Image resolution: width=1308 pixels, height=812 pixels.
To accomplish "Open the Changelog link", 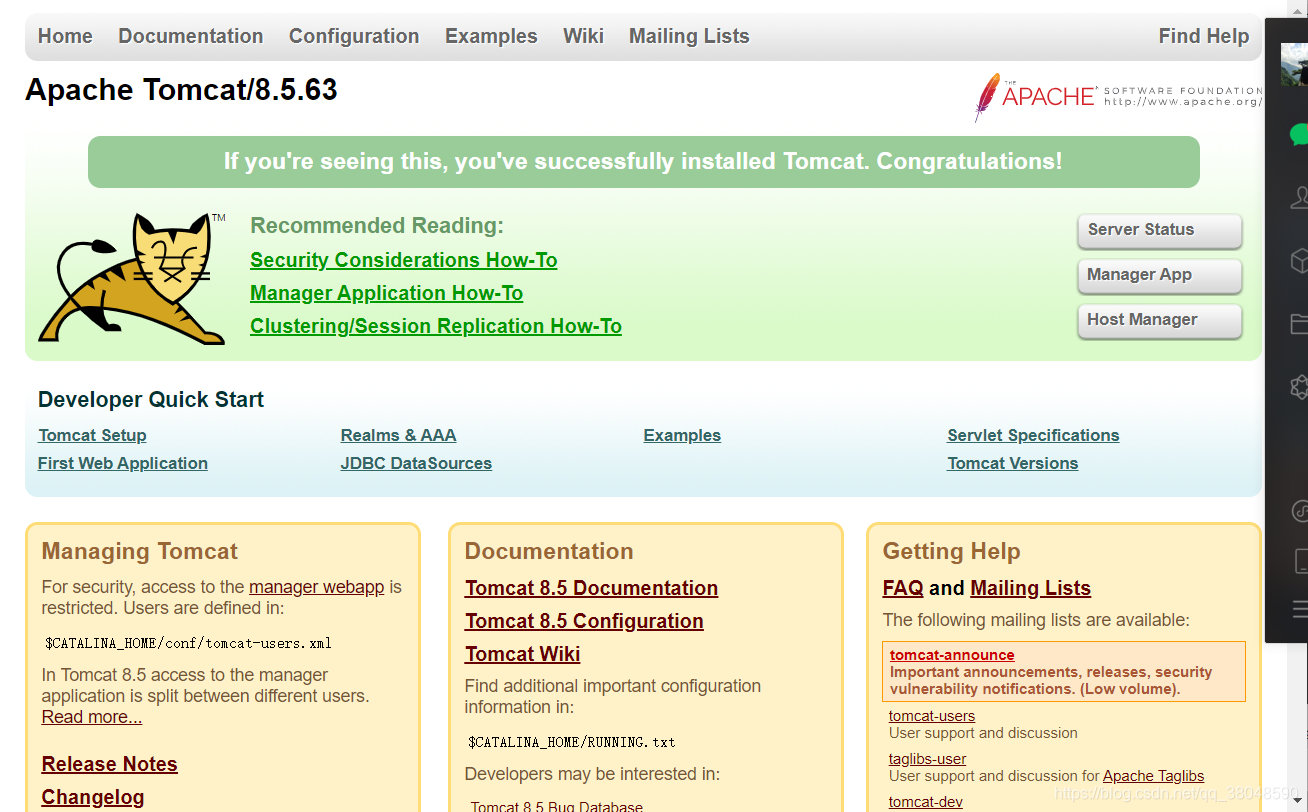I will point(93,797).
